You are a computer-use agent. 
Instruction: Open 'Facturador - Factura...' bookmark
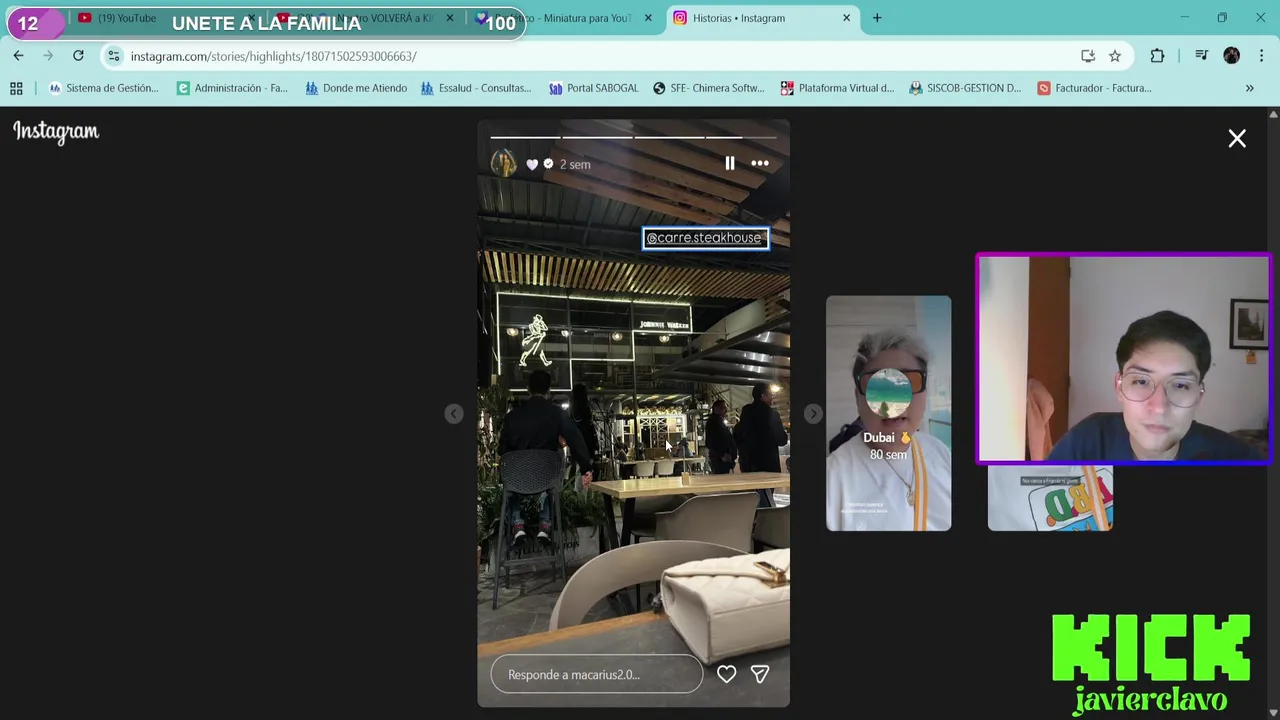(x=1094, y=88)
